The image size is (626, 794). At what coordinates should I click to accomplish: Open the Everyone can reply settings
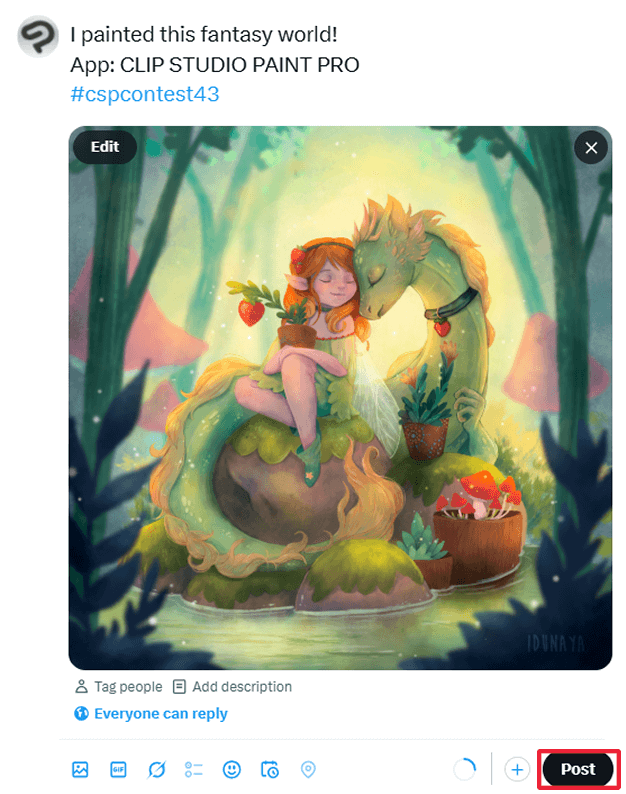tap(151, 714)
